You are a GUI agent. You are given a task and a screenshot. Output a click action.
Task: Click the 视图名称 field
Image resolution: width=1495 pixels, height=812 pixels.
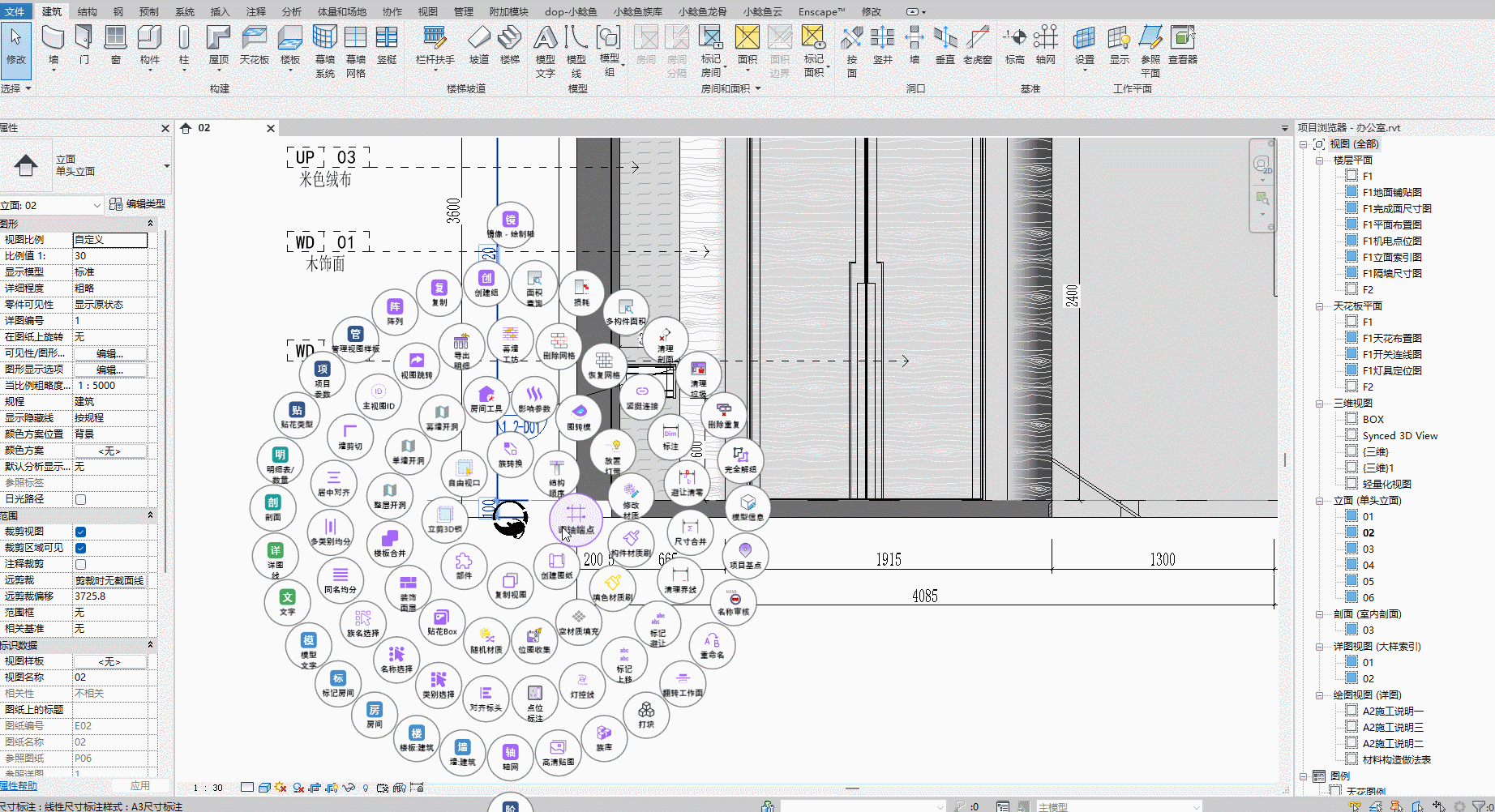click(x=110, y=677)
